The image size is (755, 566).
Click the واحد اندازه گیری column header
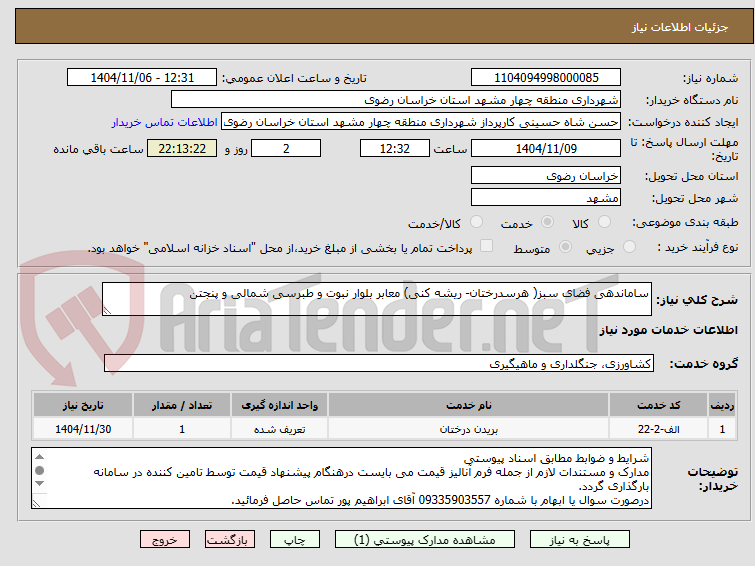pyautogui.click(x=280, y=405)
